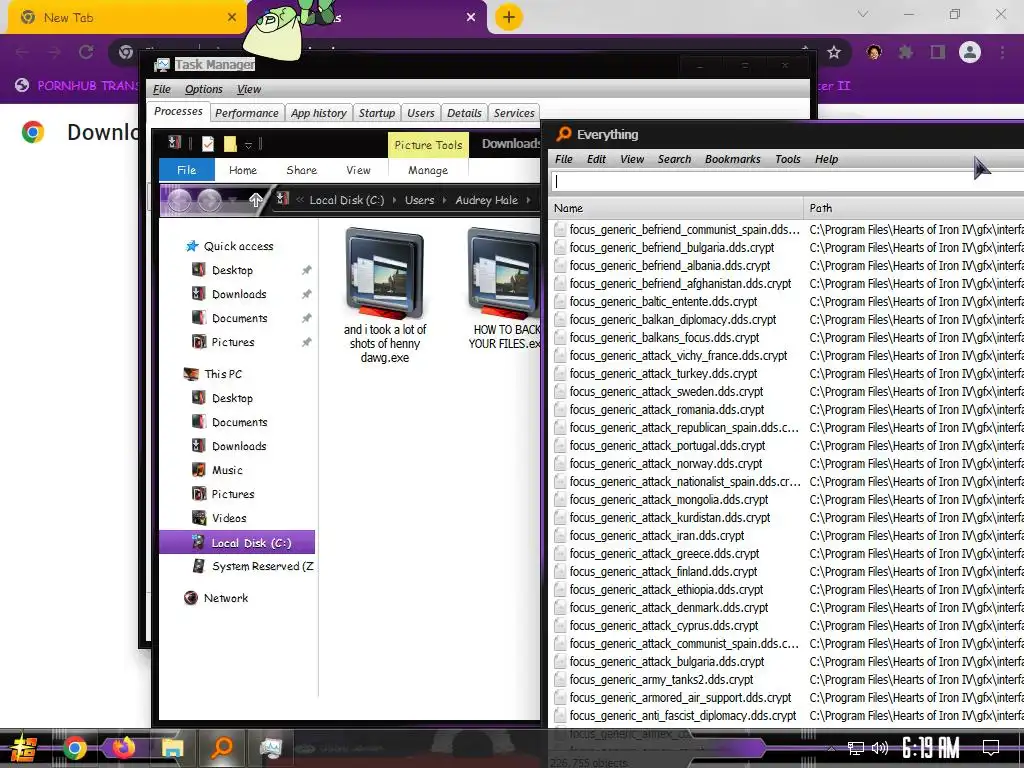Select Quick access in navigation pane
The width and height of the screenshot is (1024, 768).
click(238, 246)
